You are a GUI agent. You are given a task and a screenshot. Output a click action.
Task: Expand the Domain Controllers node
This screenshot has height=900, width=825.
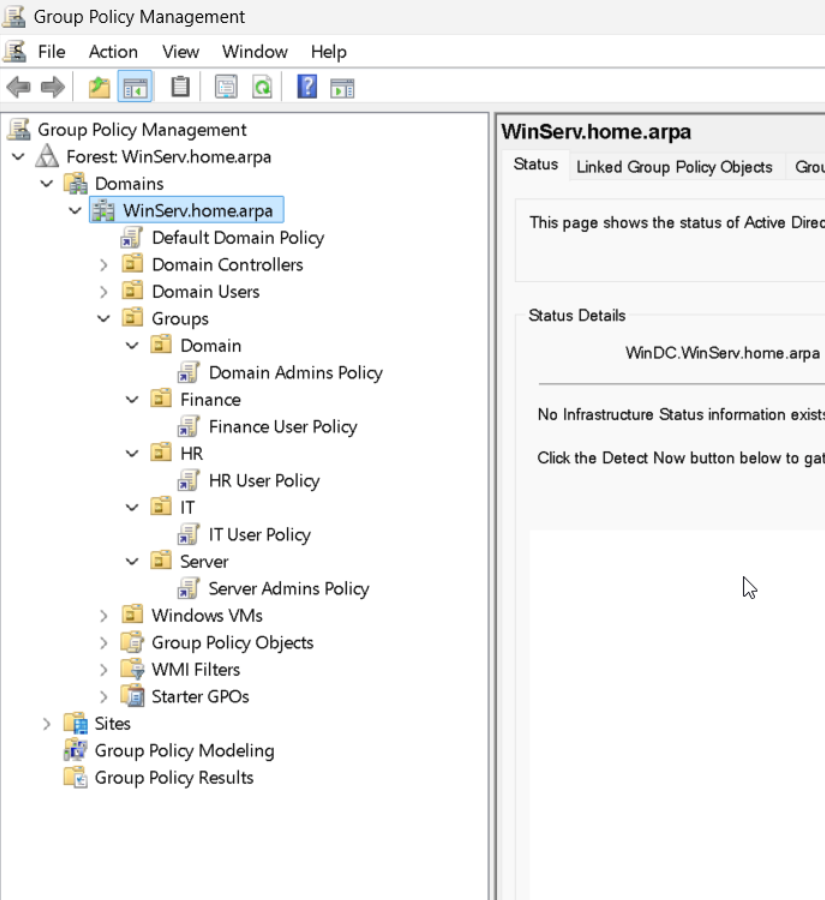104,265
